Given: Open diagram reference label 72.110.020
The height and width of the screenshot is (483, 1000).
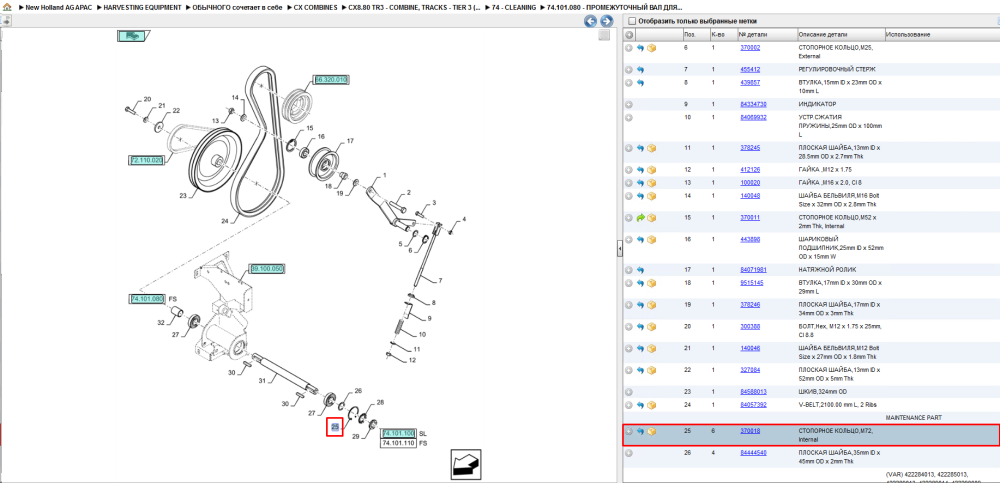Looking at the screenshot, I should [147, 160].
